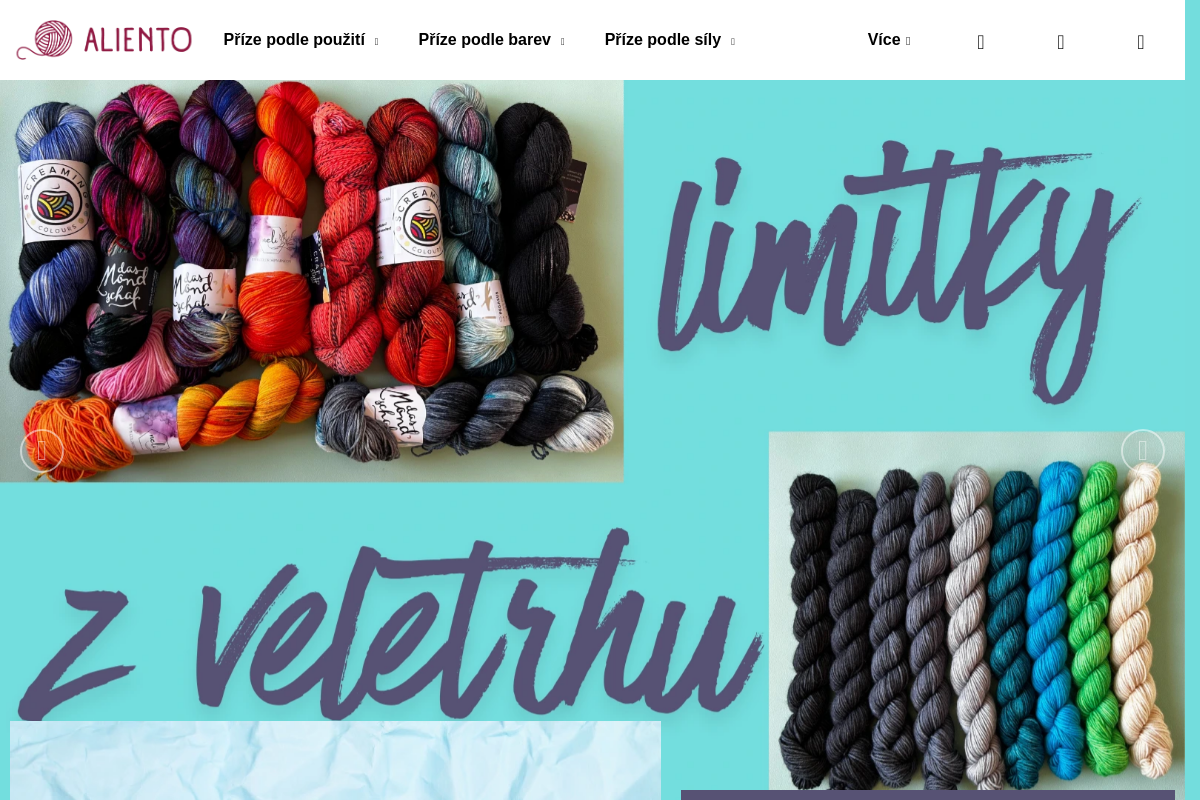Open the colorful hand-dyed skeins photo
Screen dimensions: 1200x800
311,281
